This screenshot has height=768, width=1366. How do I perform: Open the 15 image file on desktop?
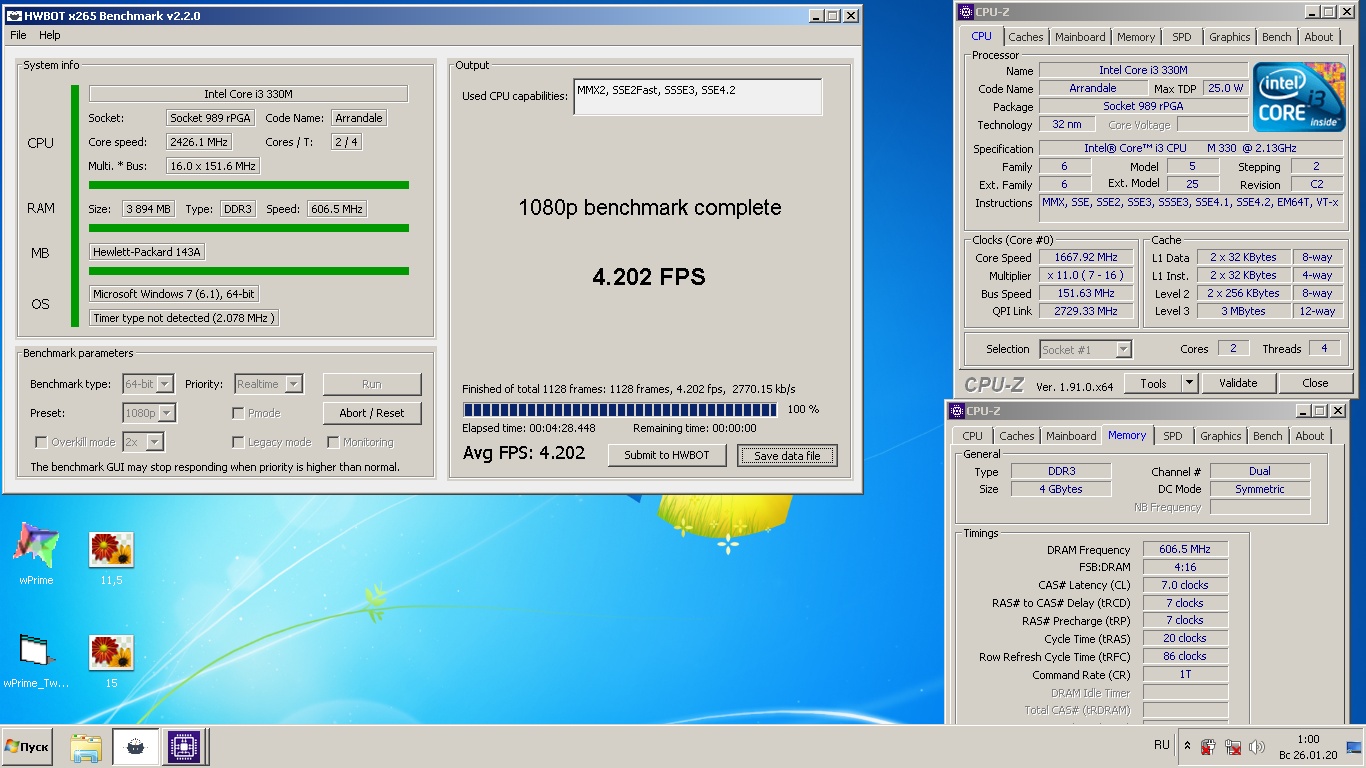pos(111,660)
